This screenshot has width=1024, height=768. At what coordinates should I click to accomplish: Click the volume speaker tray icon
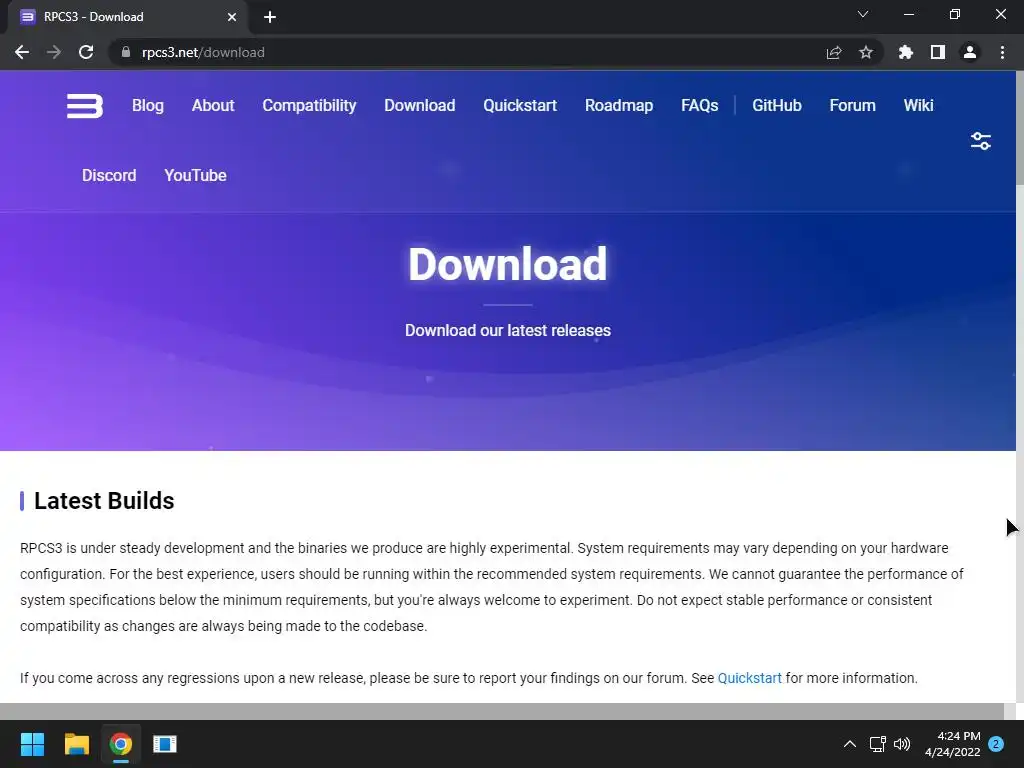[902, 744]
